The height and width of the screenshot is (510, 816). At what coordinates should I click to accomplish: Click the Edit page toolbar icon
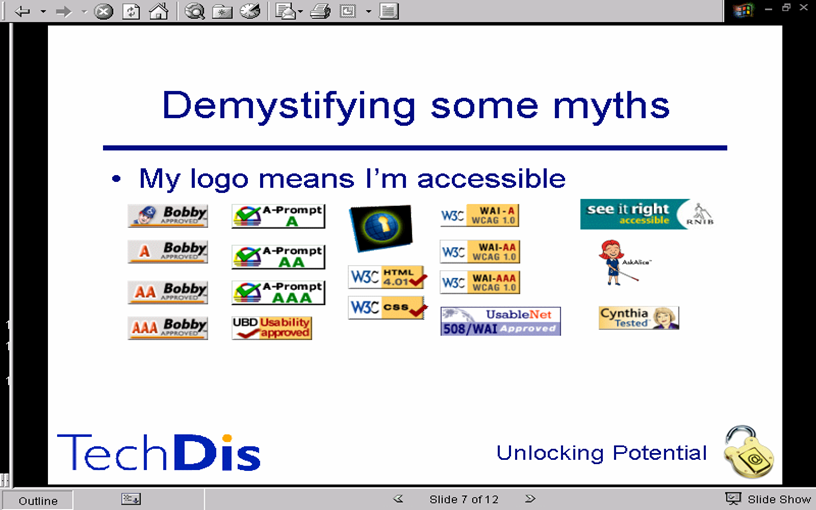tap(348, 11)
